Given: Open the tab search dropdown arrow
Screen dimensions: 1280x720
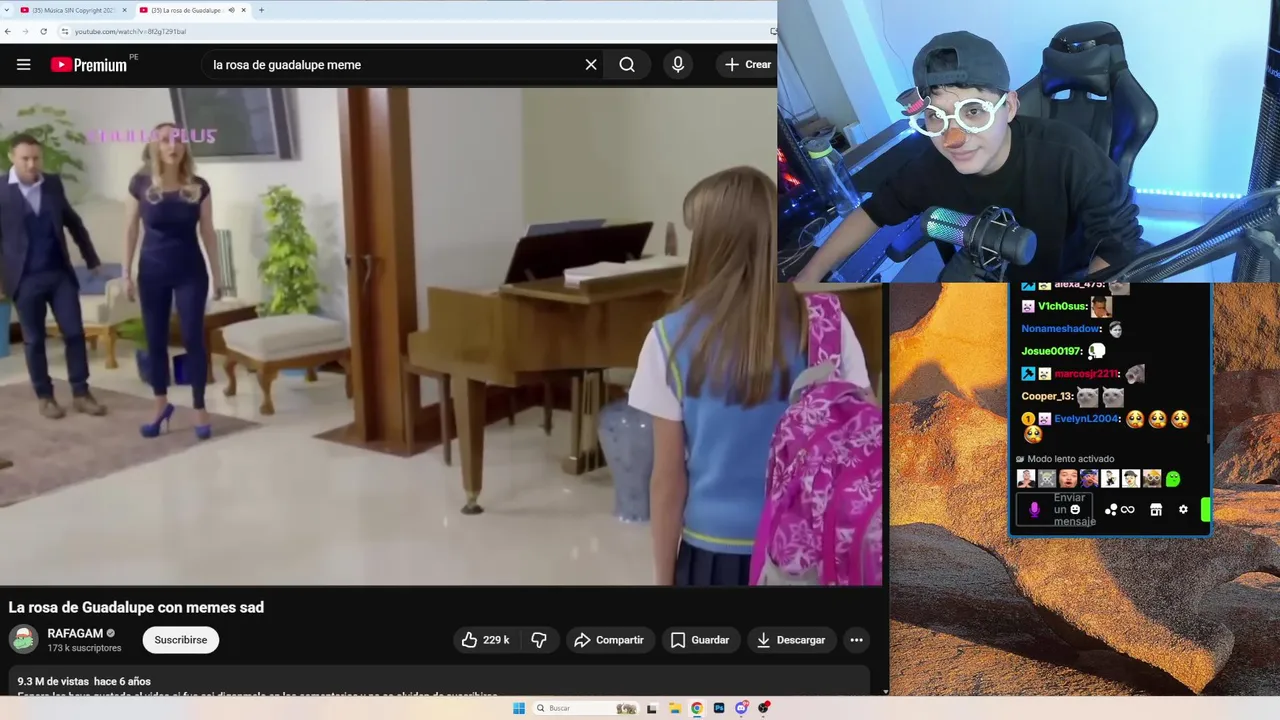Looking at the screenshot, I should coord(7,10).
